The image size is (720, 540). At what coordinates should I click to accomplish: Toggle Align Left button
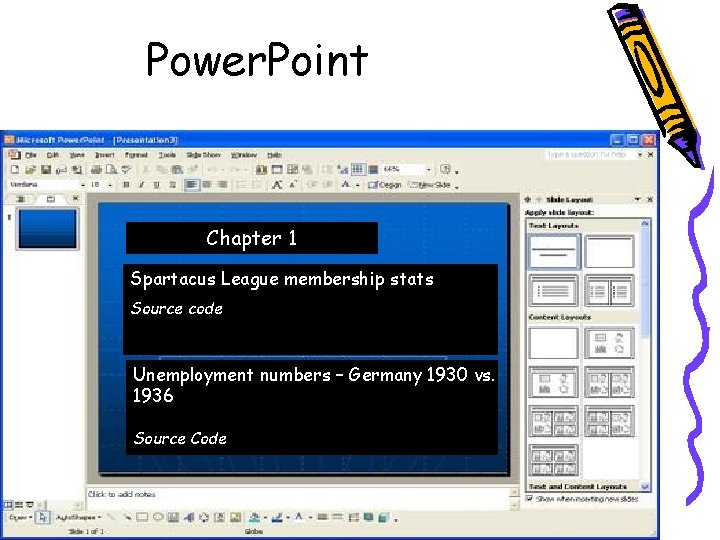click(191, 185)
